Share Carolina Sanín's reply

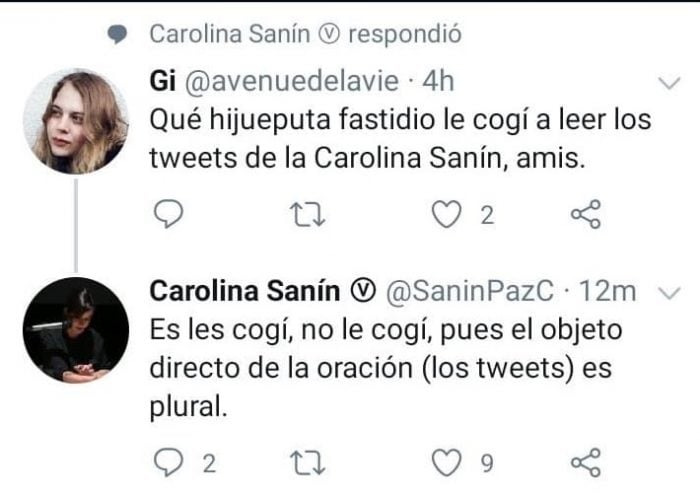[585, 462]
